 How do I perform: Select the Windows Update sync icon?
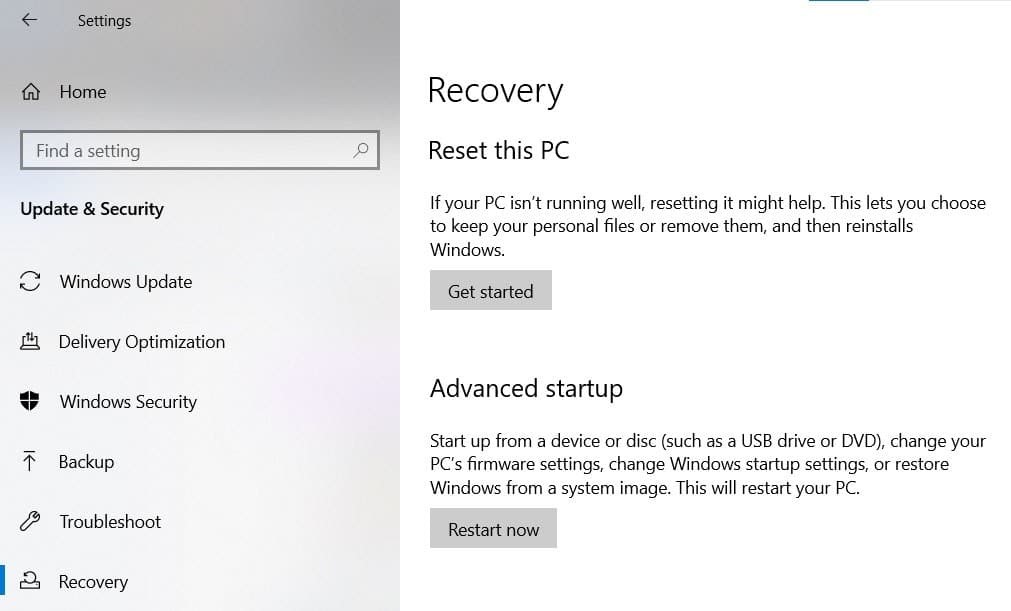29,282
